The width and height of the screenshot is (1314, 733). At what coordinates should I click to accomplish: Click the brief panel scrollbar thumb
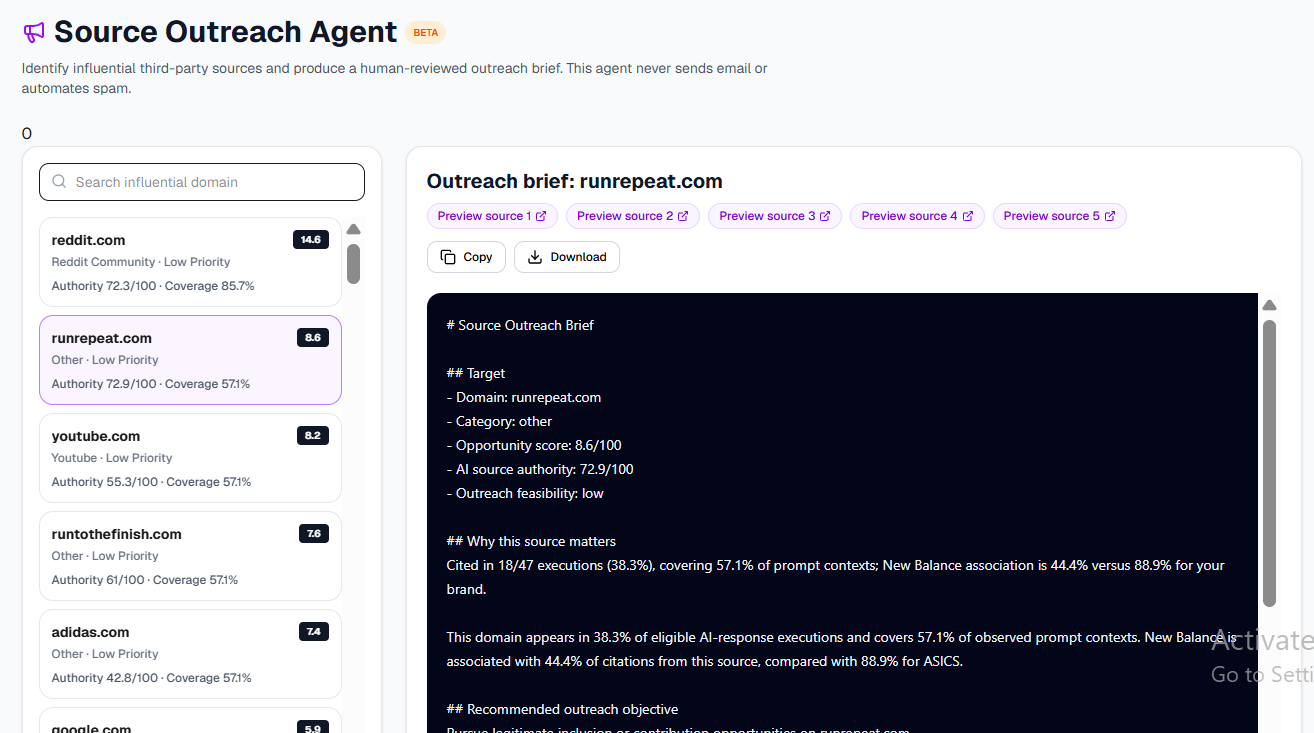(x=1270, y=463)
